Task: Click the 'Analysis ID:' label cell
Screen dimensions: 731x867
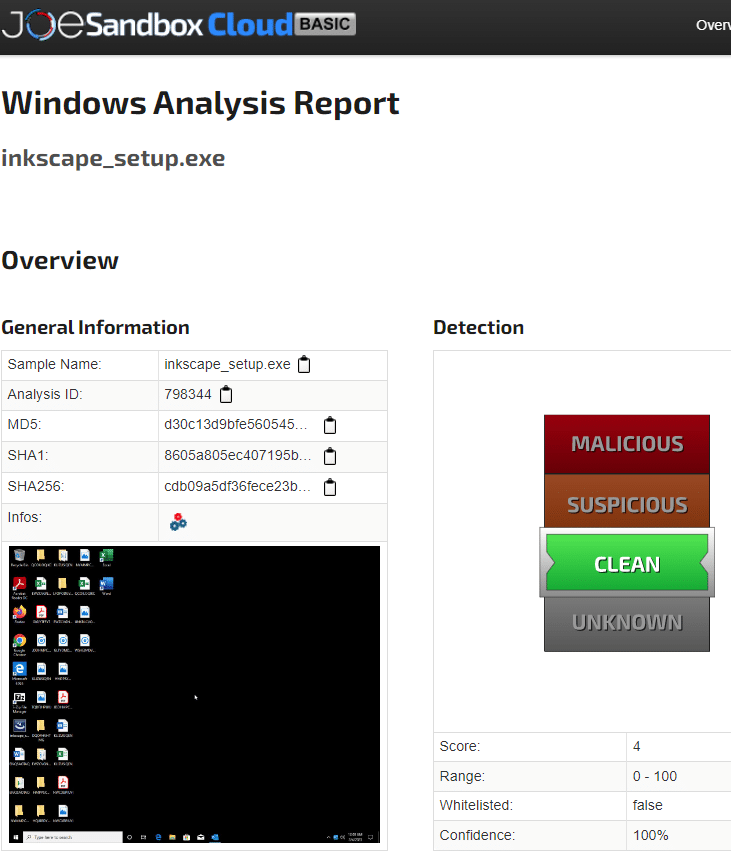Action: tap(80, 395)
